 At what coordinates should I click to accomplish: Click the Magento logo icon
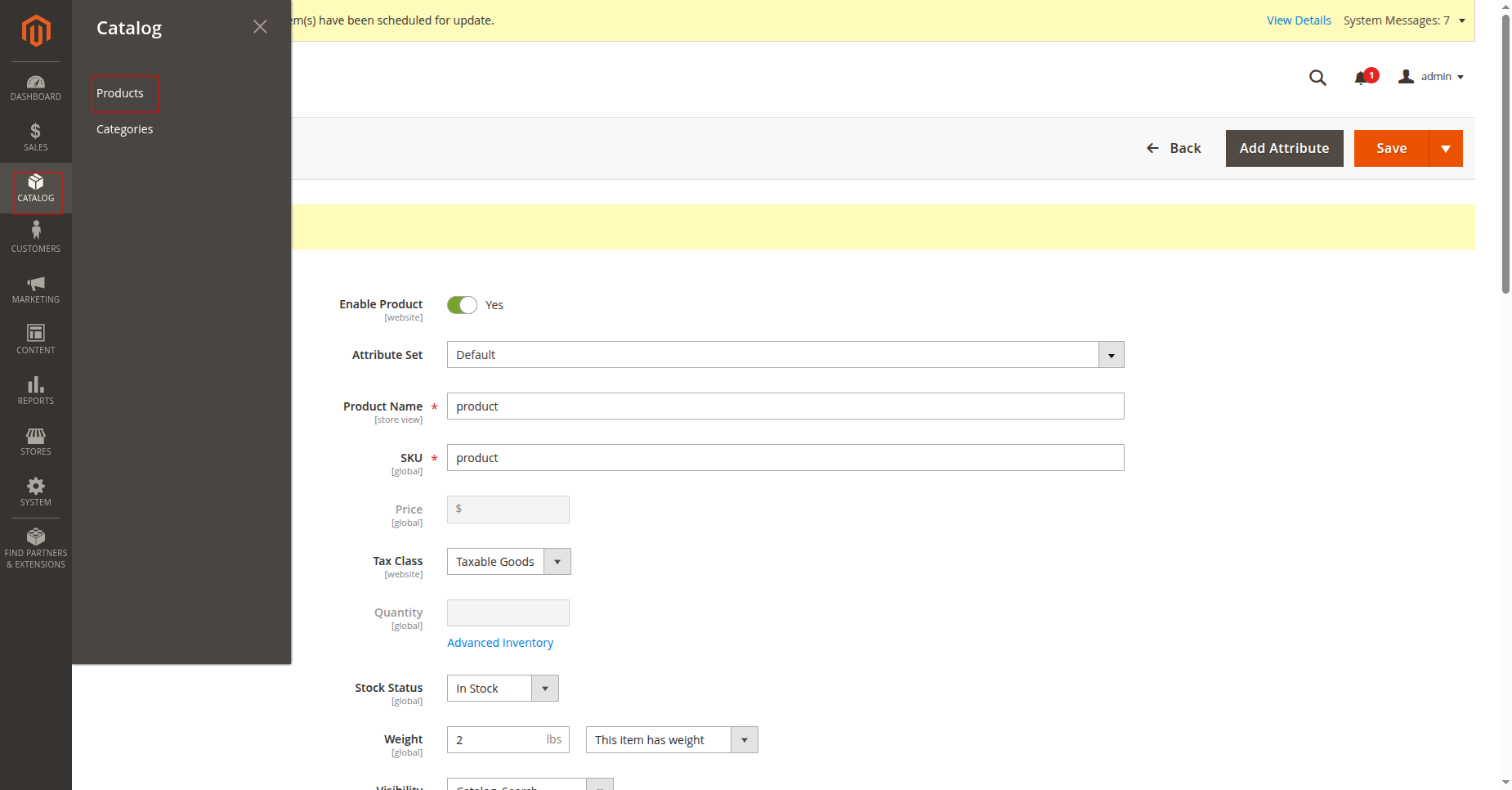[x=36, y=31]
